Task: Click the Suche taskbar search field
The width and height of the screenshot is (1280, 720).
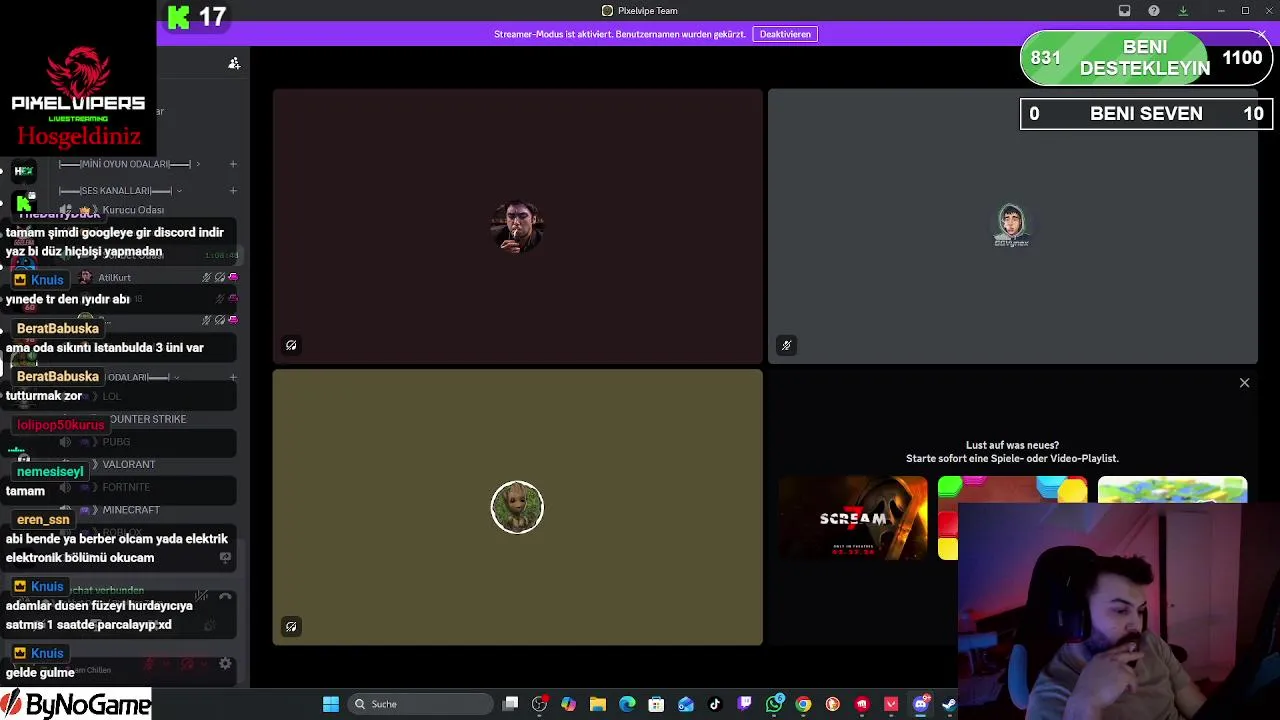Action: tap(421, 704)
